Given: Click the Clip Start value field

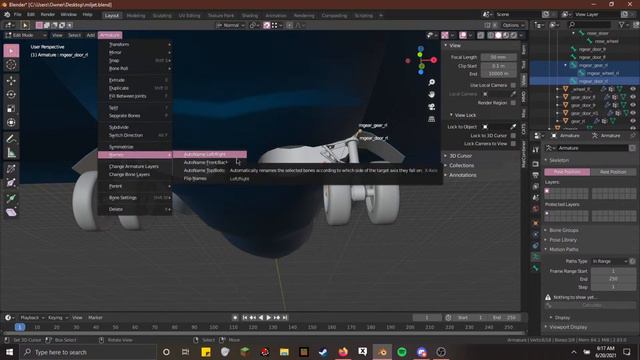Looking at the screenshot, I should (498, 66).
